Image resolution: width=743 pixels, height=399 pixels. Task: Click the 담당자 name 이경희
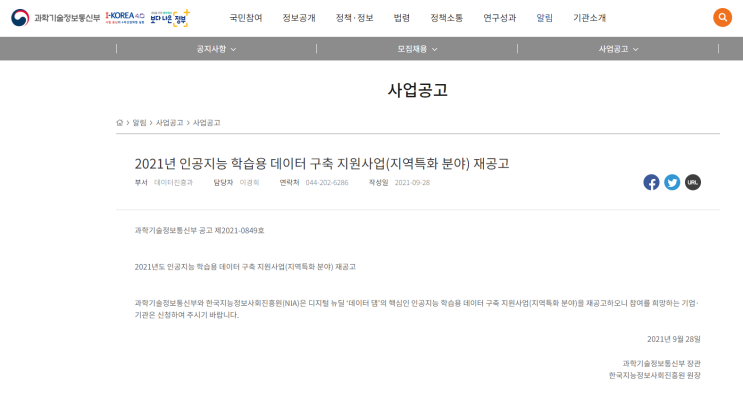tap(249, 182)
